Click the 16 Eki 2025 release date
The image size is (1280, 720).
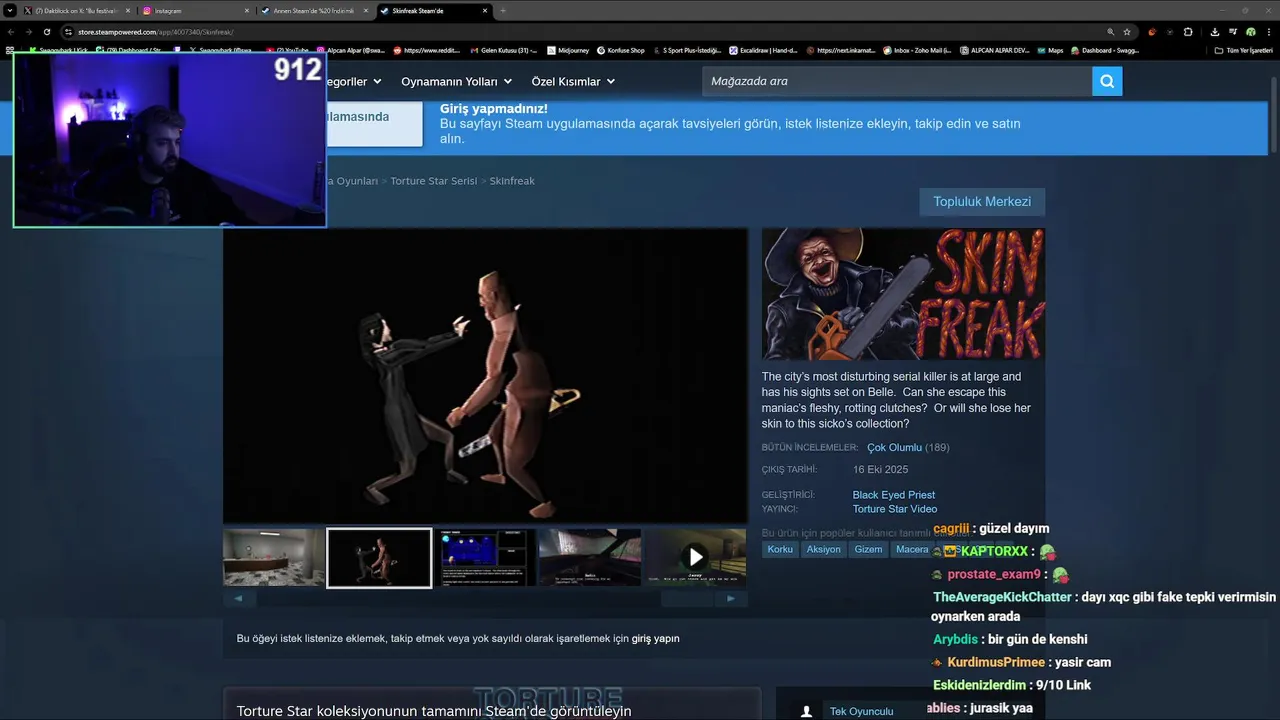click(x=880, y=470)
